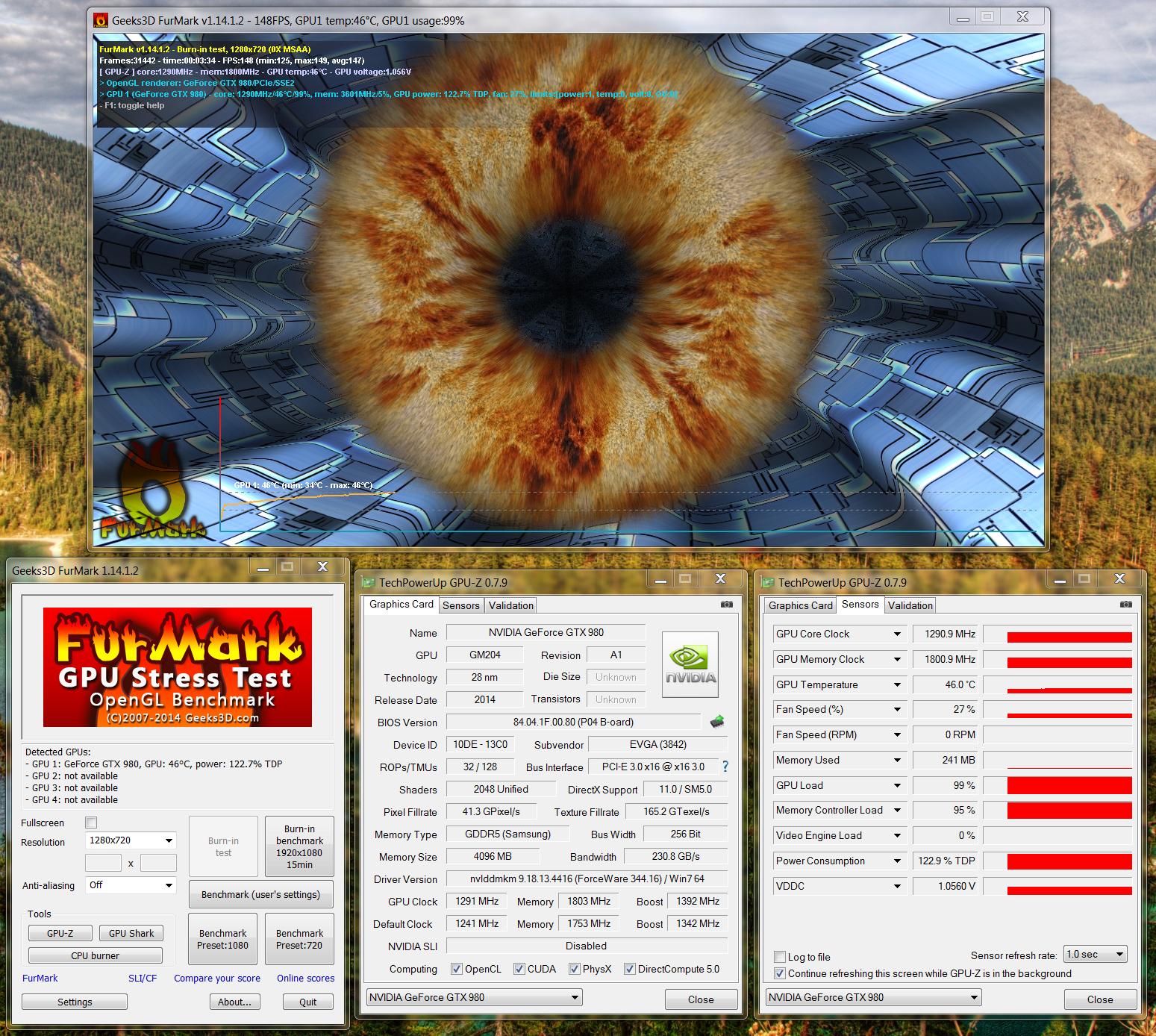This screenshot has height=1036, width=1156.
Task: Take a screenshot with the camera icon in the GPU-Z Graphics Card window
Action: pyautogui.click(x=727, y=605)
